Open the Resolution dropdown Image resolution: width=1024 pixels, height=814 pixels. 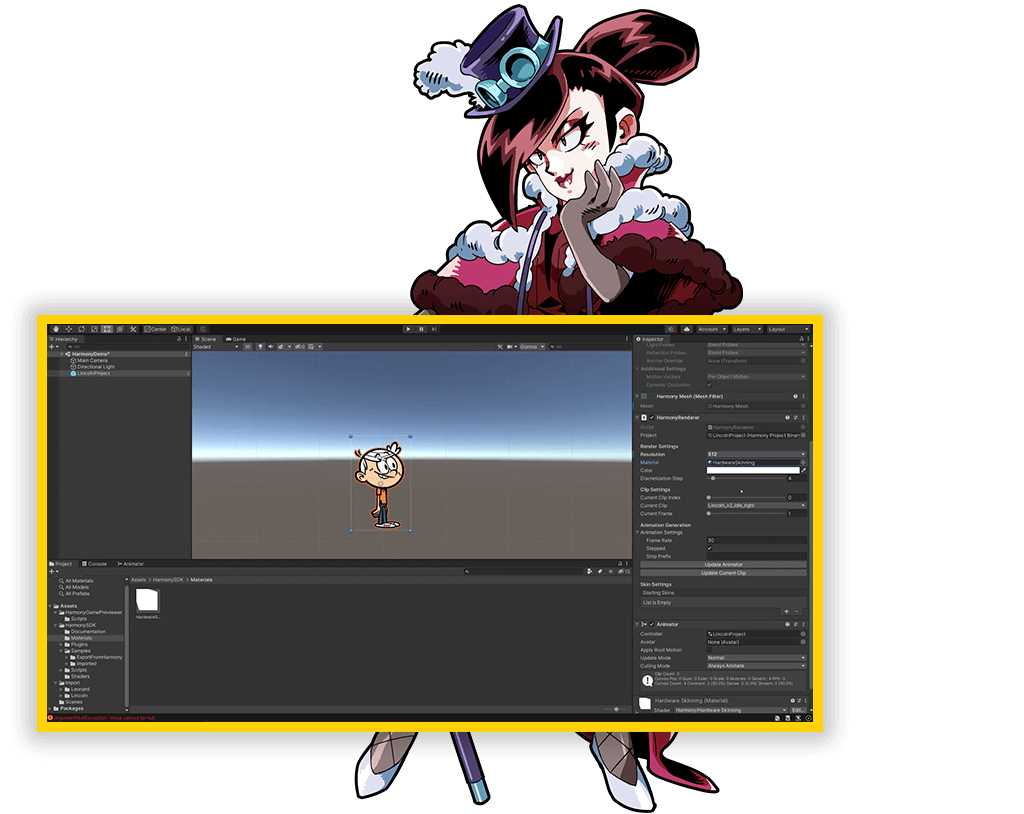coord(756,454)
